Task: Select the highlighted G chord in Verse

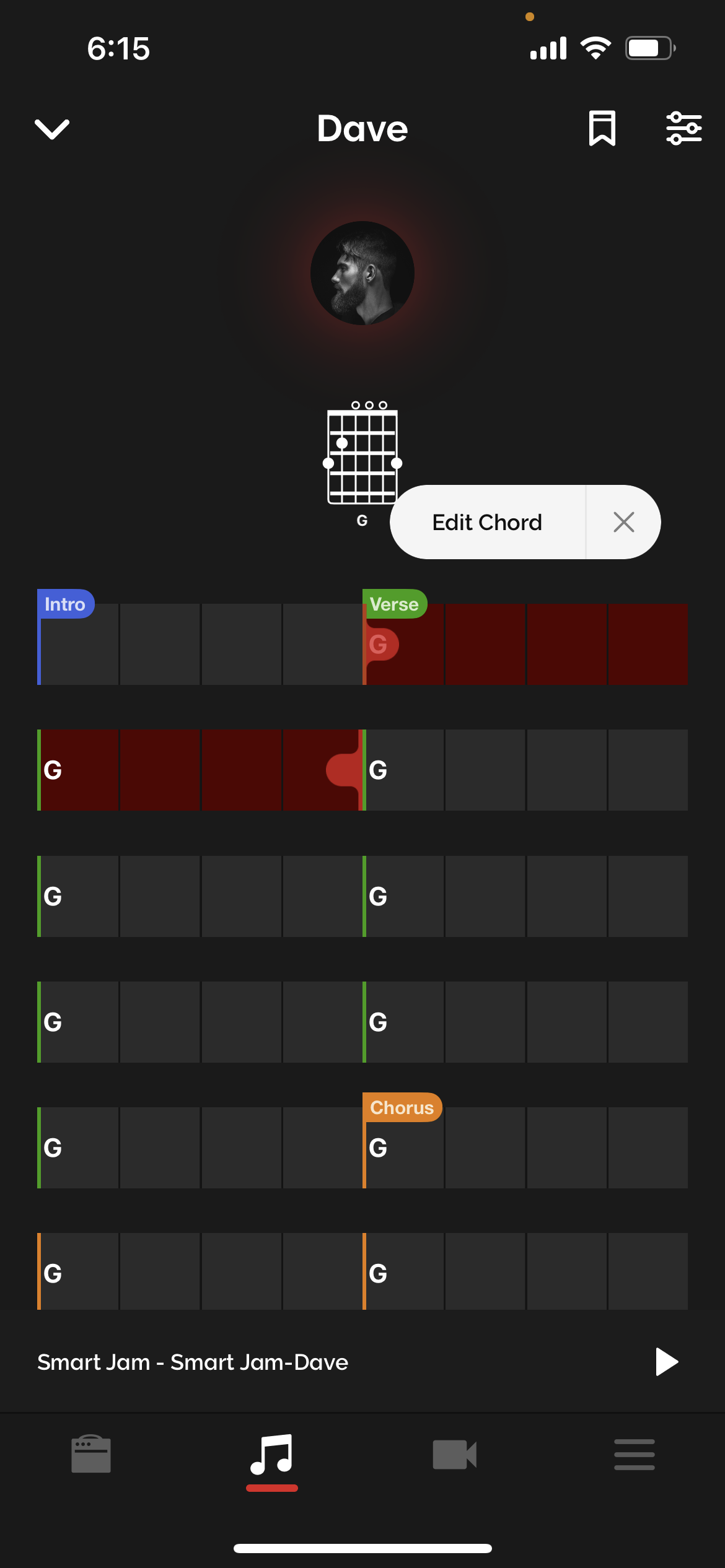Action: 379,645
